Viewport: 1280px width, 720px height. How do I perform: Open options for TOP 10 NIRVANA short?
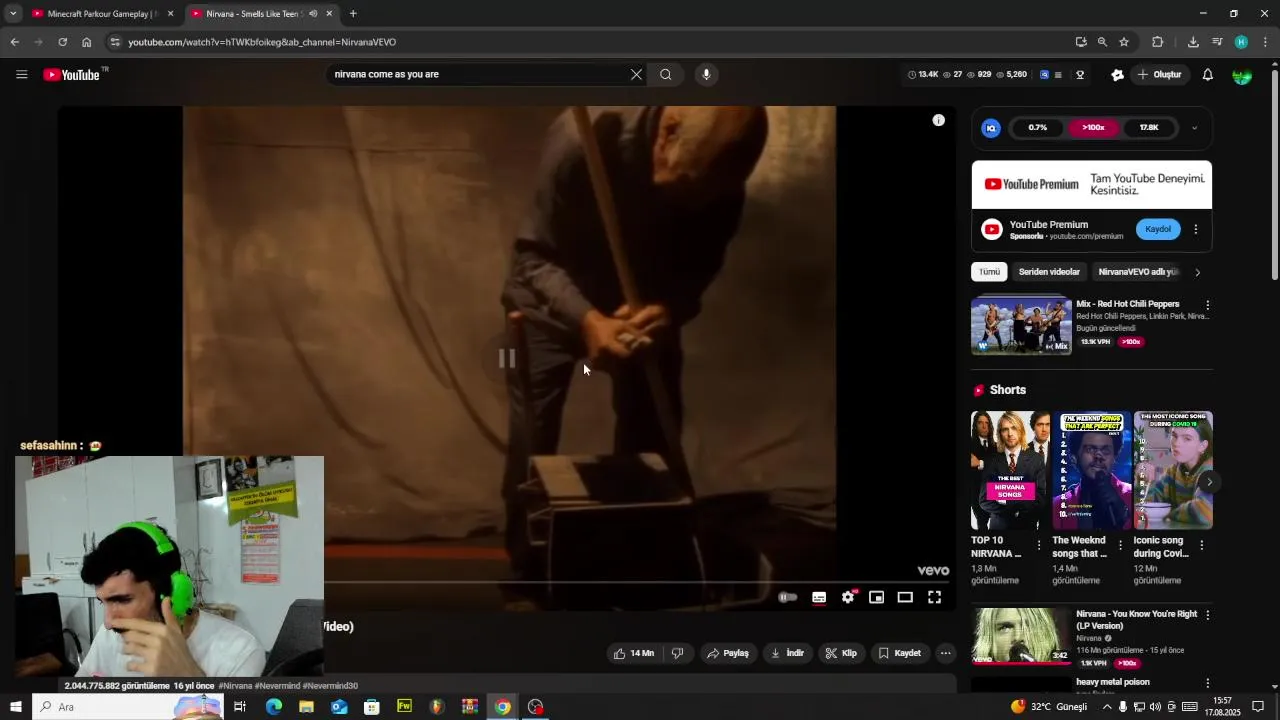pyautogui.click(x=1039, y=546)
